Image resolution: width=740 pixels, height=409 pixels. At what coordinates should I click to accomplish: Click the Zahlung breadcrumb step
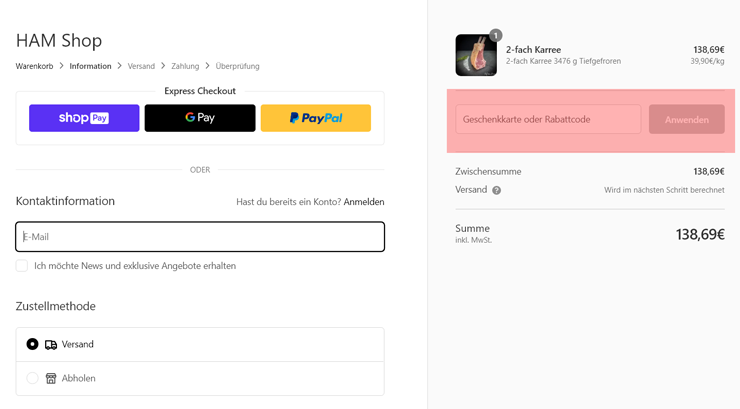[x=185, y=66]
